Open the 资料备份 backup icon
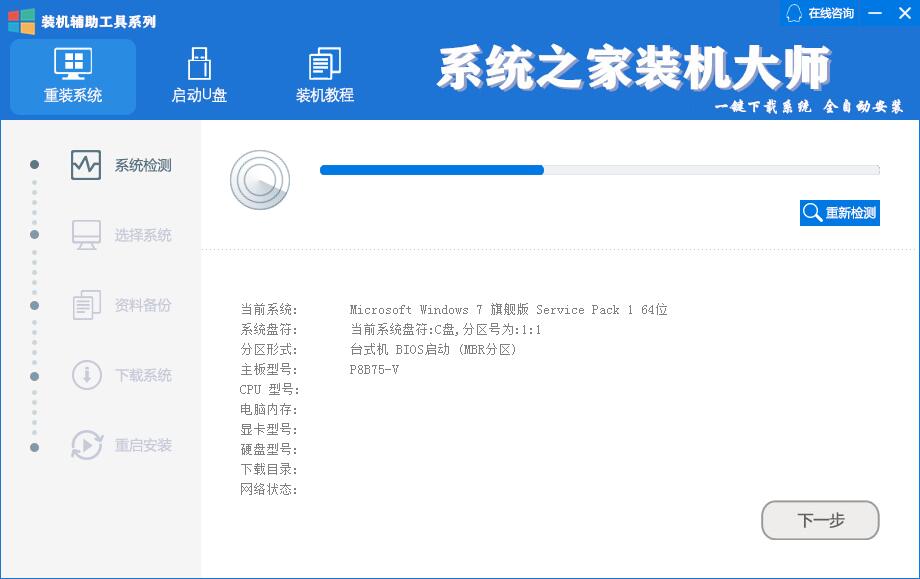Image resolution: width=920 pixels, height=579 pixels. pos(85,305)
